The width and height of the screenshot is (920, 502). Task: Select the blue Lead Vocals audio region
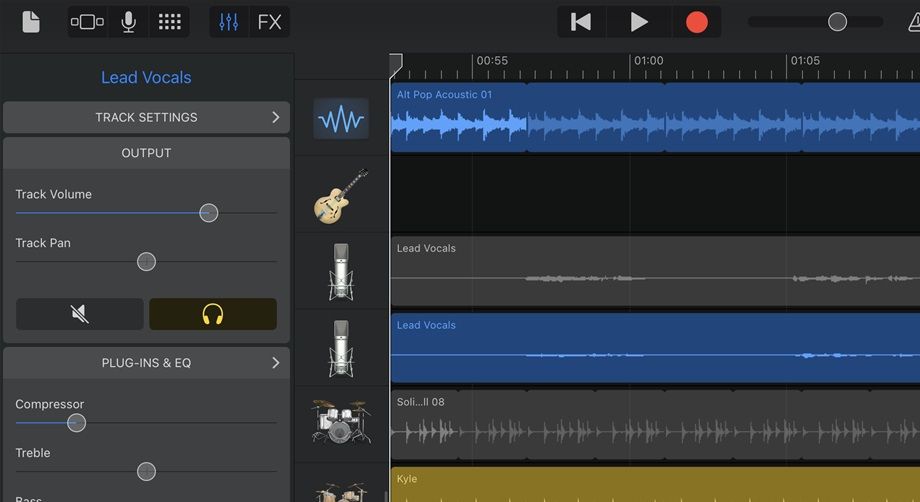coord(655,348)
